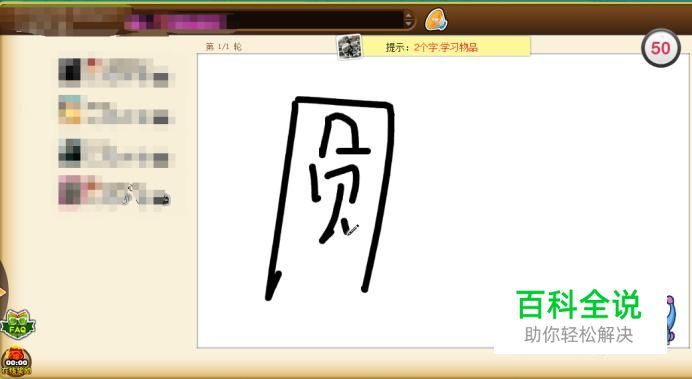Click the 00:00 online reward icon
Screen dimensions: 692x379
16,362
